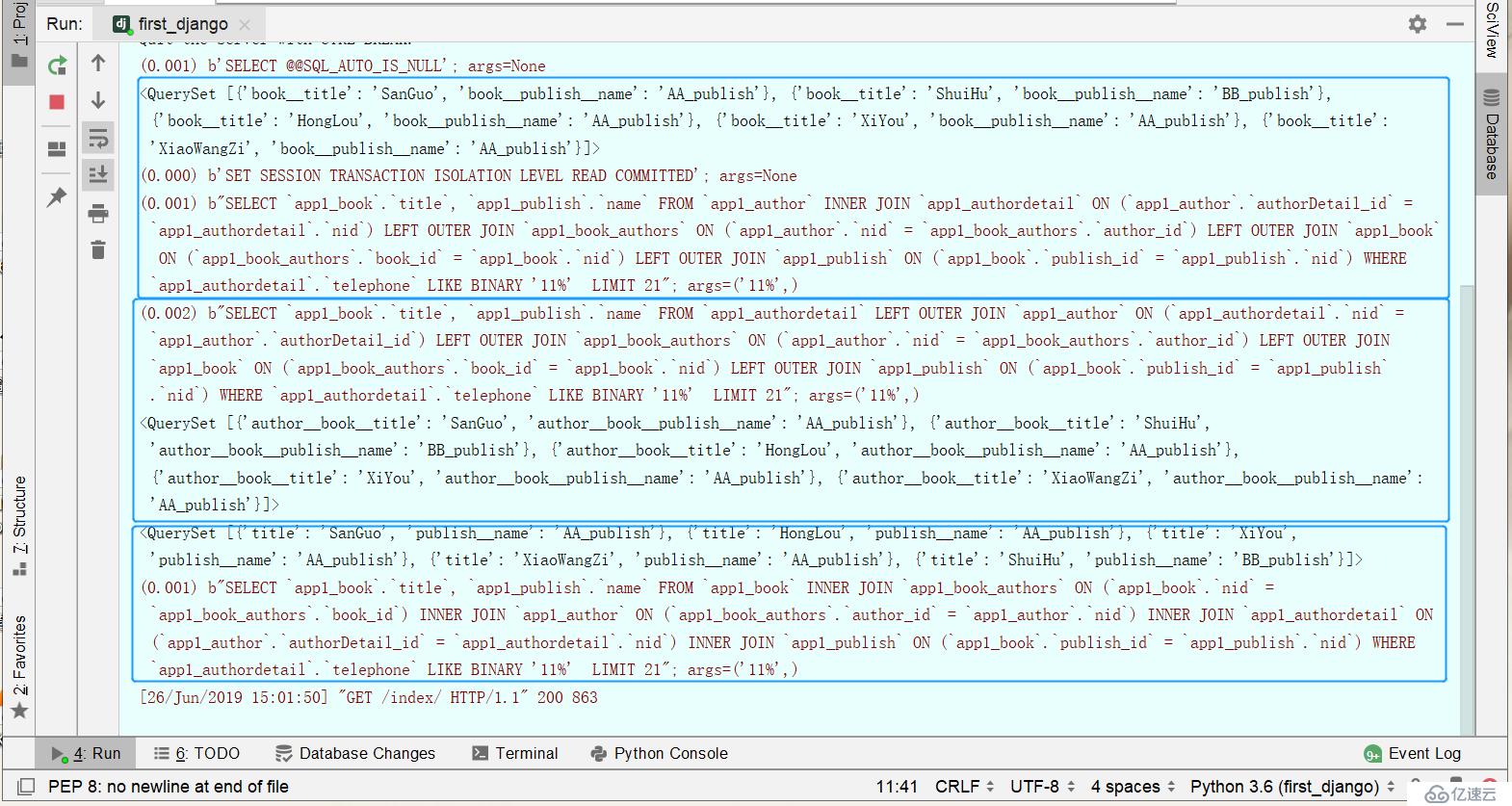Open the Terminal tab
This screenshot has width=1512, height=806.
pos(515,753)
